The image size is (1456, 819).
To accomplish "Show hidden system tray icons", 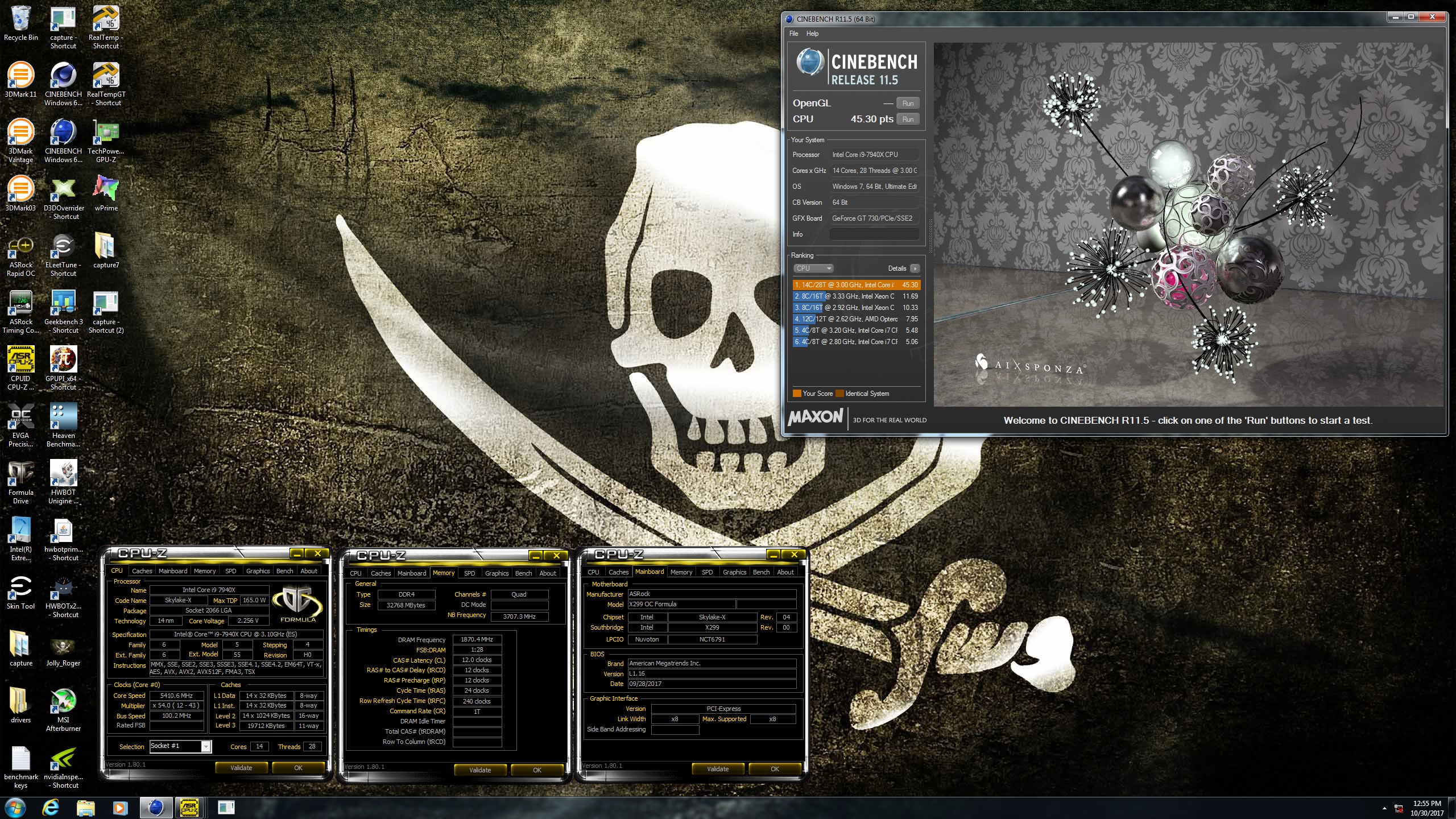I will 1384,808.
